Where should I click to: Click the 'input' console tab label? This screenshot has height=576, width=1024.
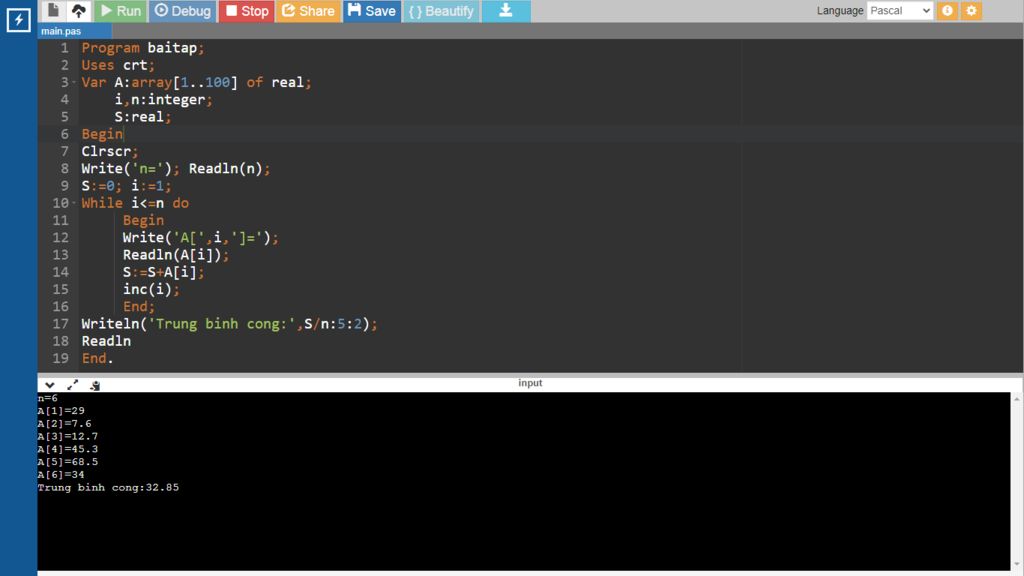click(530, 383)
